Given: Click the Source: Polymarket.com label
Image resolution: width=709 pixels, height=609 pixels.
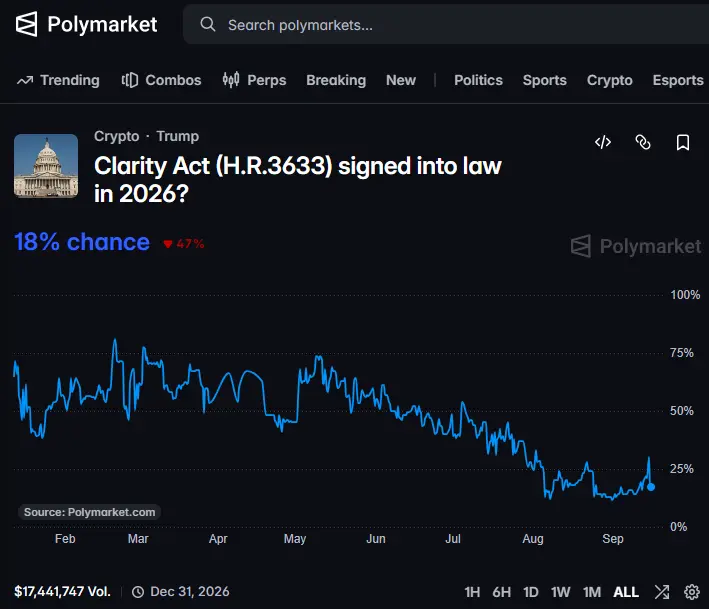Looking at the screenshot, I should pos(90,512).
